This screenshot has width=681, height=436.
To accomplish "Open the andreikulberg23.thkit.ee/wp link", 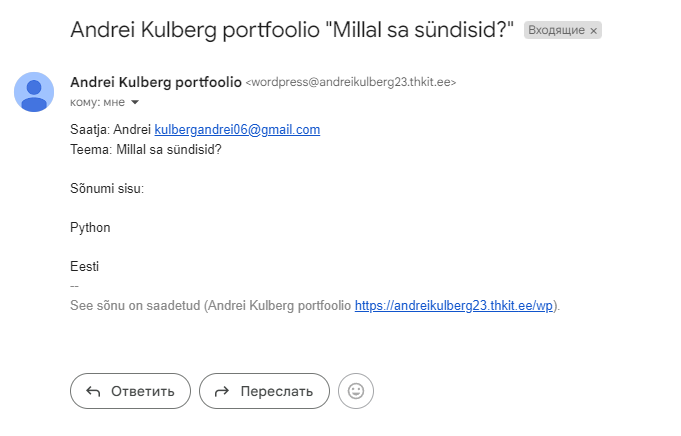I will pos(456,305).
